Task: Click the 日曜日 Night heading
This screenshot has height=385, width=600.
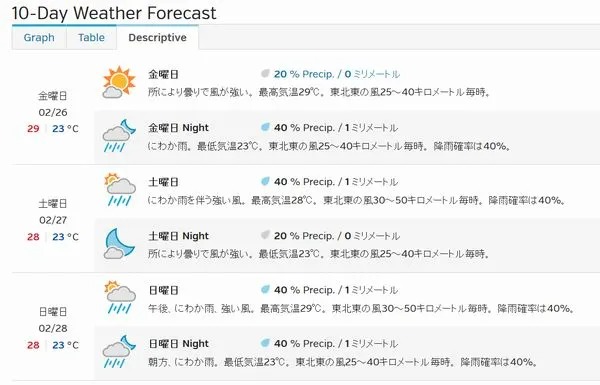Action: coord(178,344)
